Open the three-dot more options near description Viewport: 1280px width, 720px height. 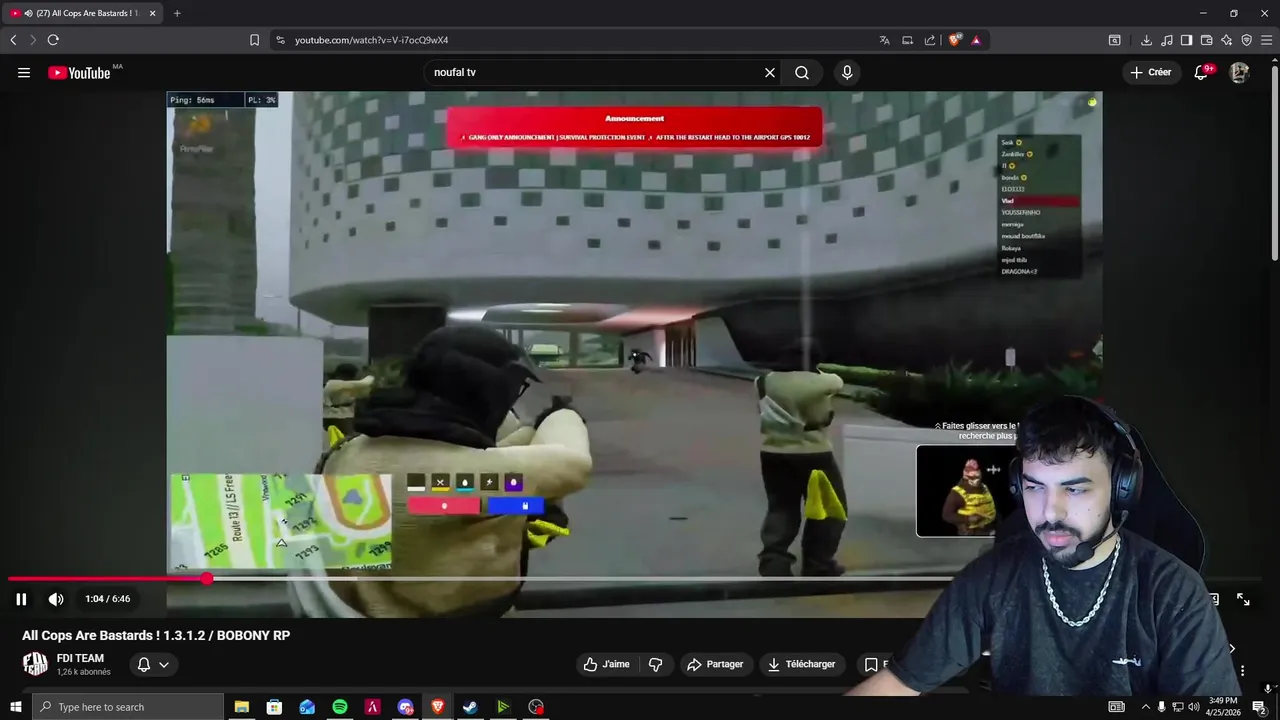pos(1241,670)
